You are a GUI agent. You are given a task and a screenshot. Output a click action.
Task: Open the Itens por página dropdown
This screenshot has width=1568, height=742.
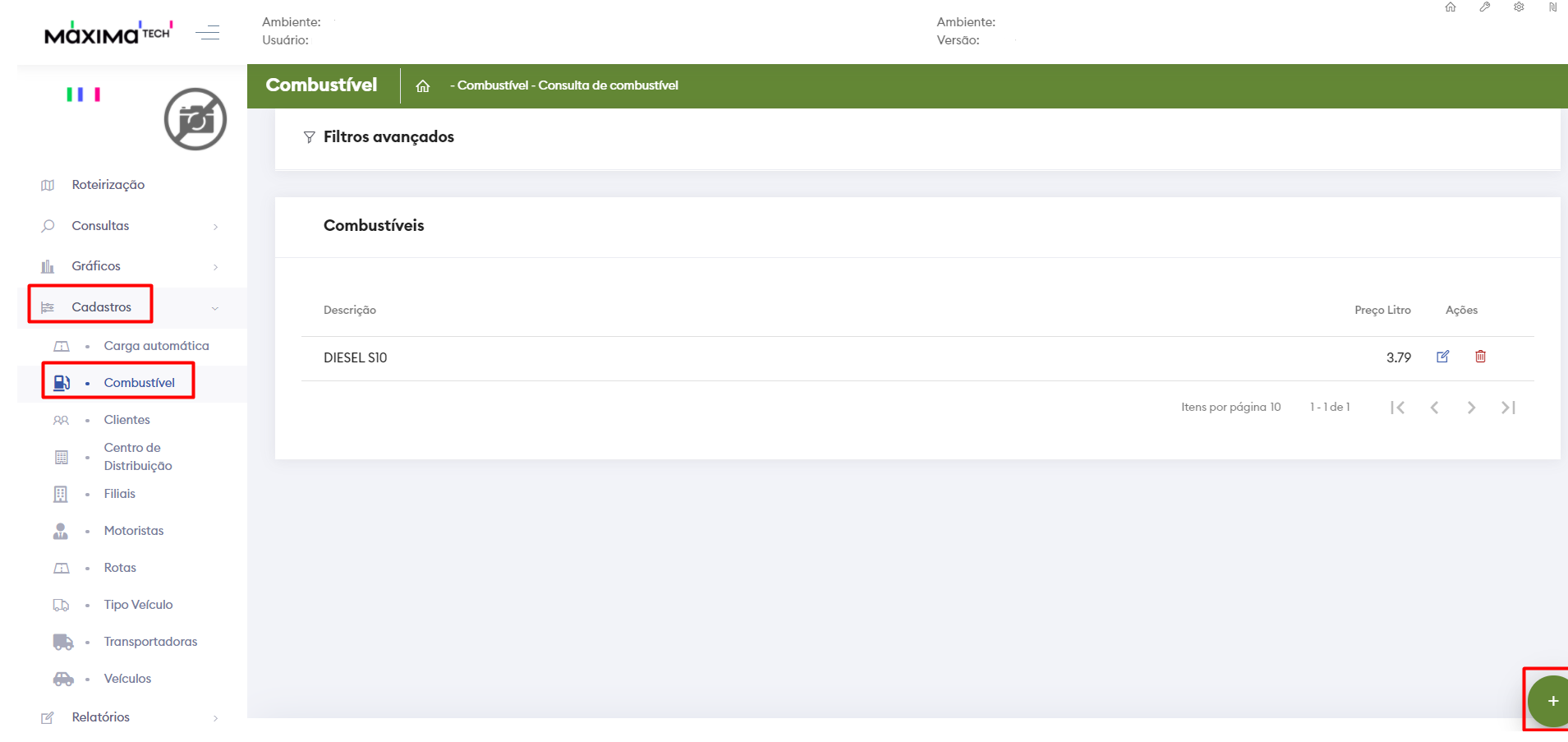[x=1231, y=407]
